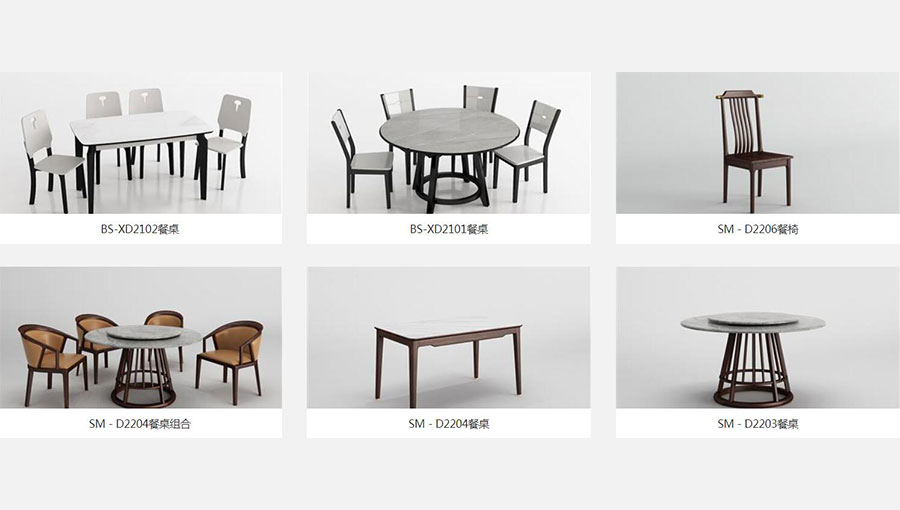Click the SM - D2203餐桌 title link

[x=758, y=424]
